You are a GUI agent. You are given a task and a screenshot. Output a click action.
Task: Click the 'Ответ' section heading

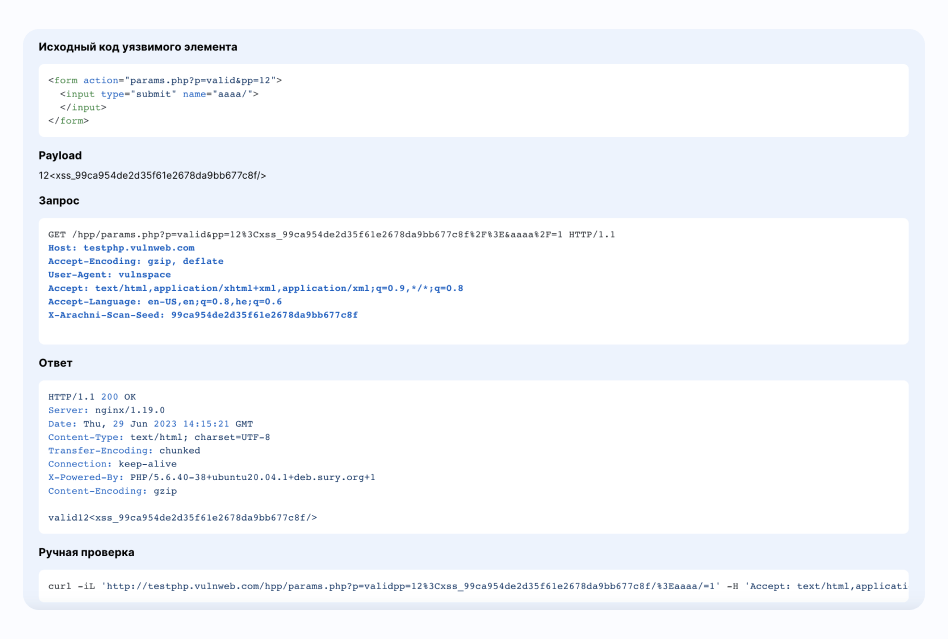point(56,363)
